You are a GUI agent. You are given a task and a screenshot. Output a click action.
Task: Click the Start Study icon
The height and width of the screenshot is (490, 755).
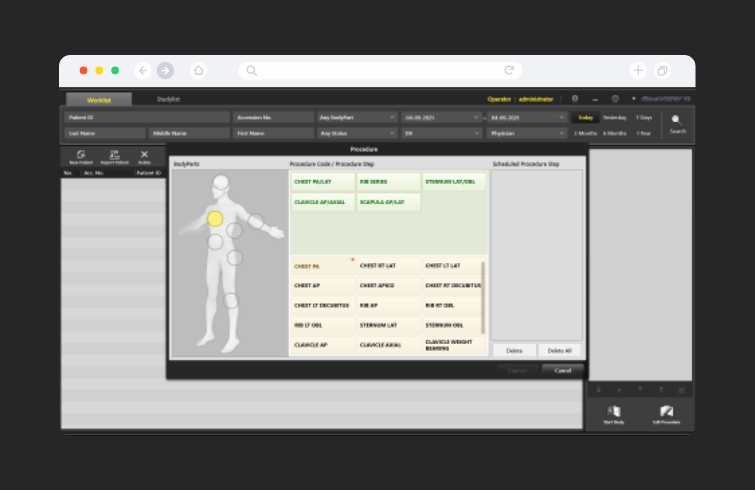pyautogui.click(x=614, y=411)
